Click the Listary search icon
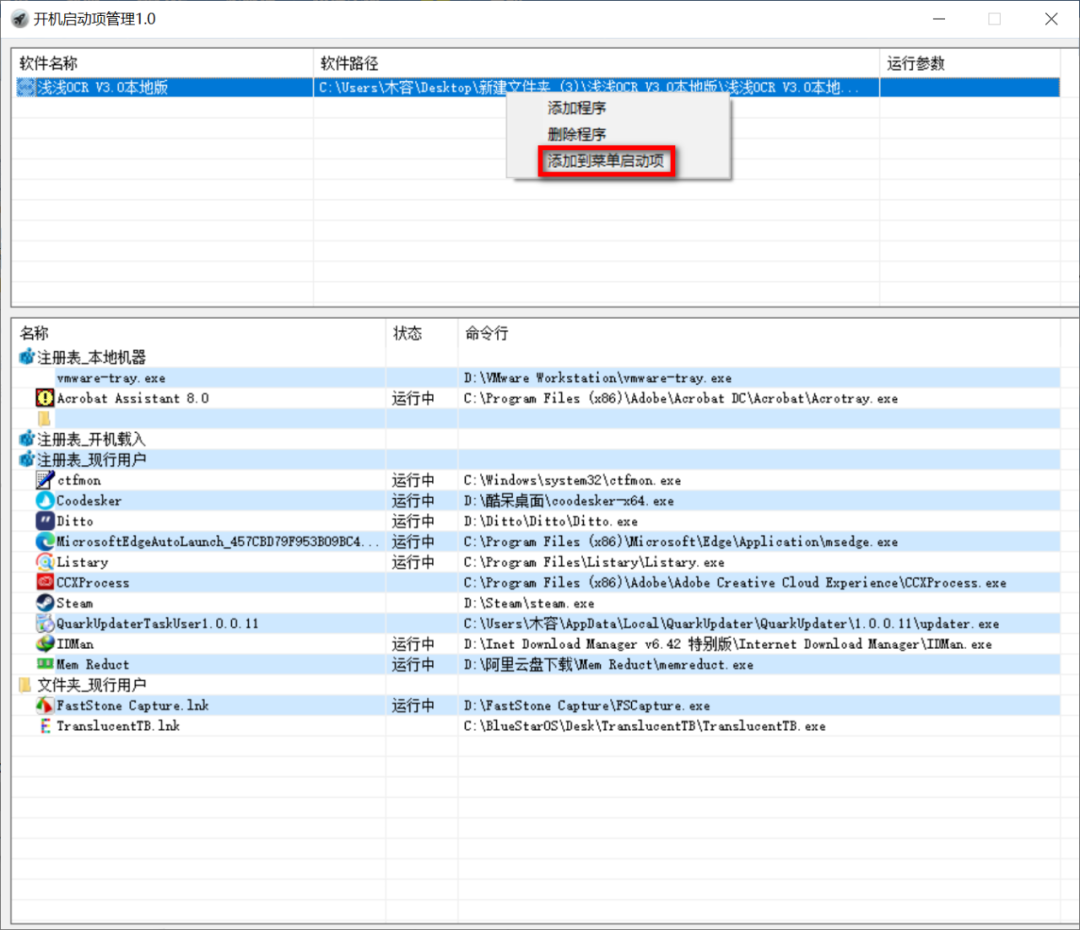 point(45,562)
